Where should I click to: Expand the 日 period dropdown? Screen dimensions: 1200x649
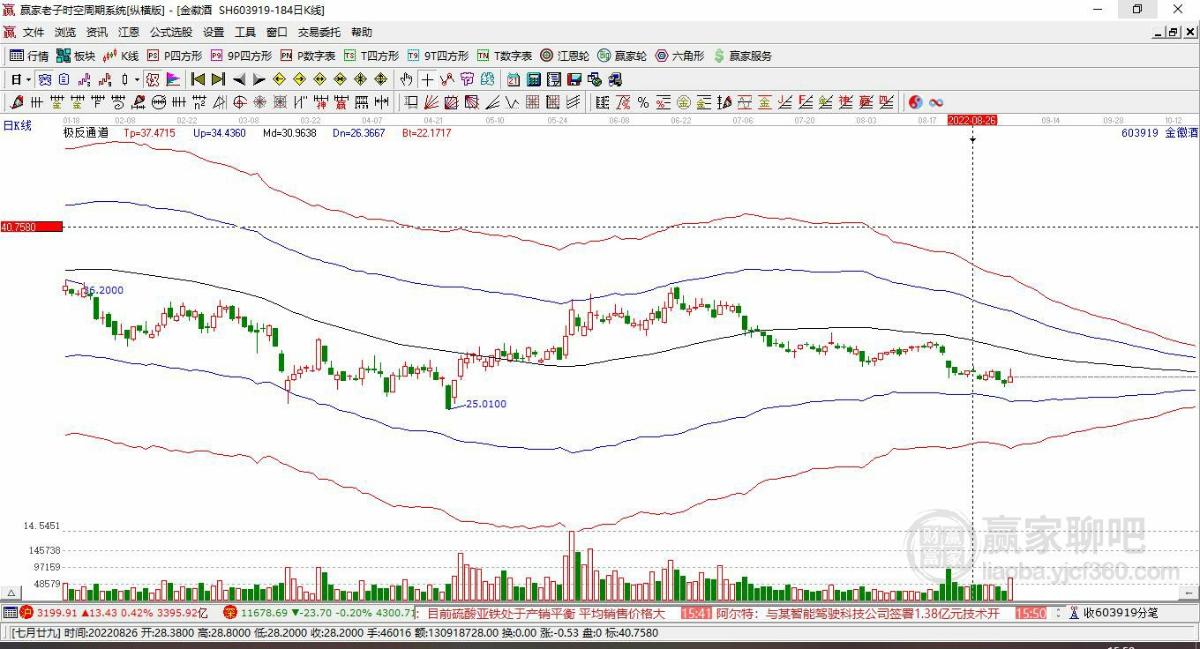27,79
